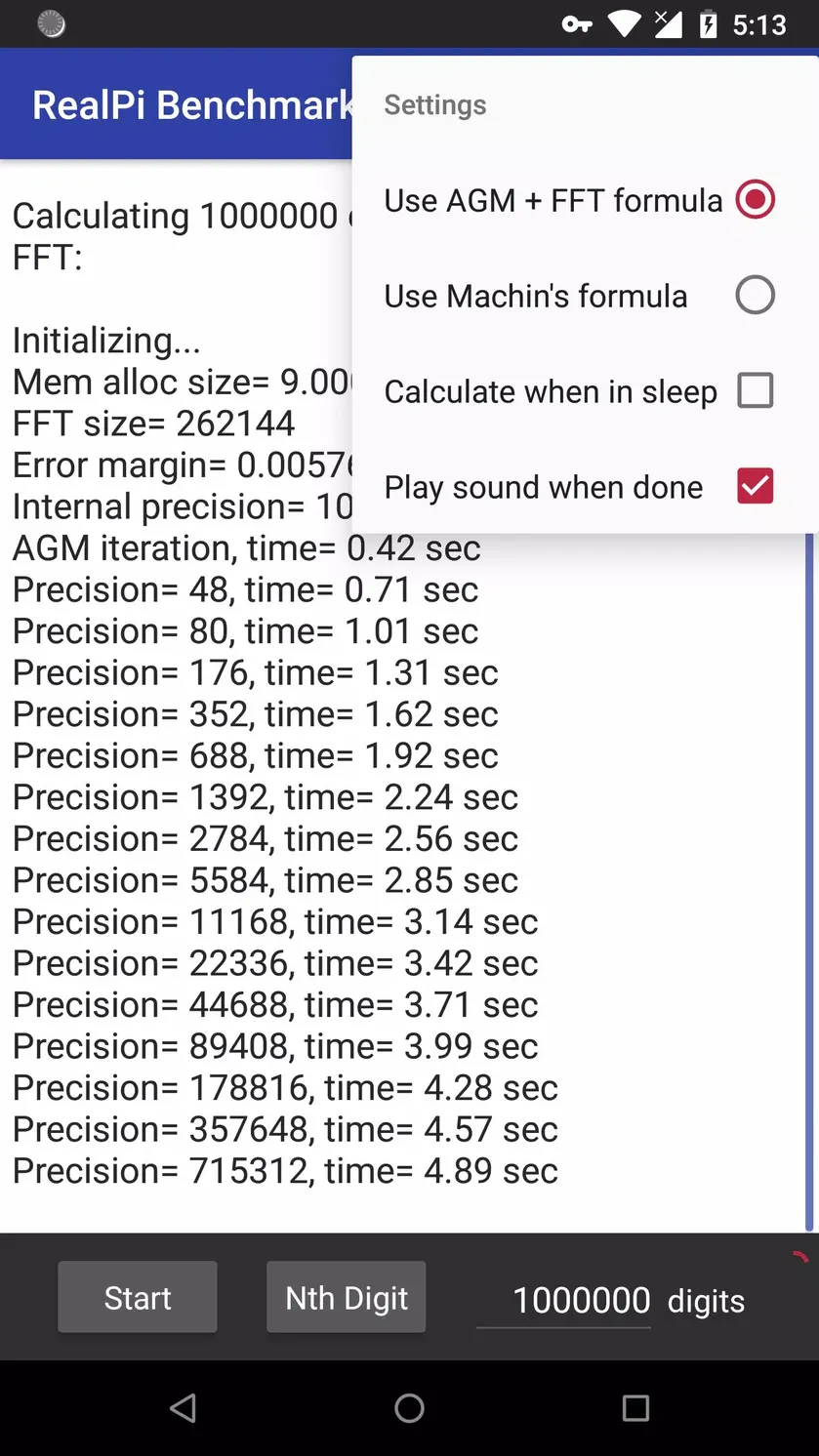Tap the red progress spinner near digits
The image size is (819, 1456).
[x=799, y=1258]
